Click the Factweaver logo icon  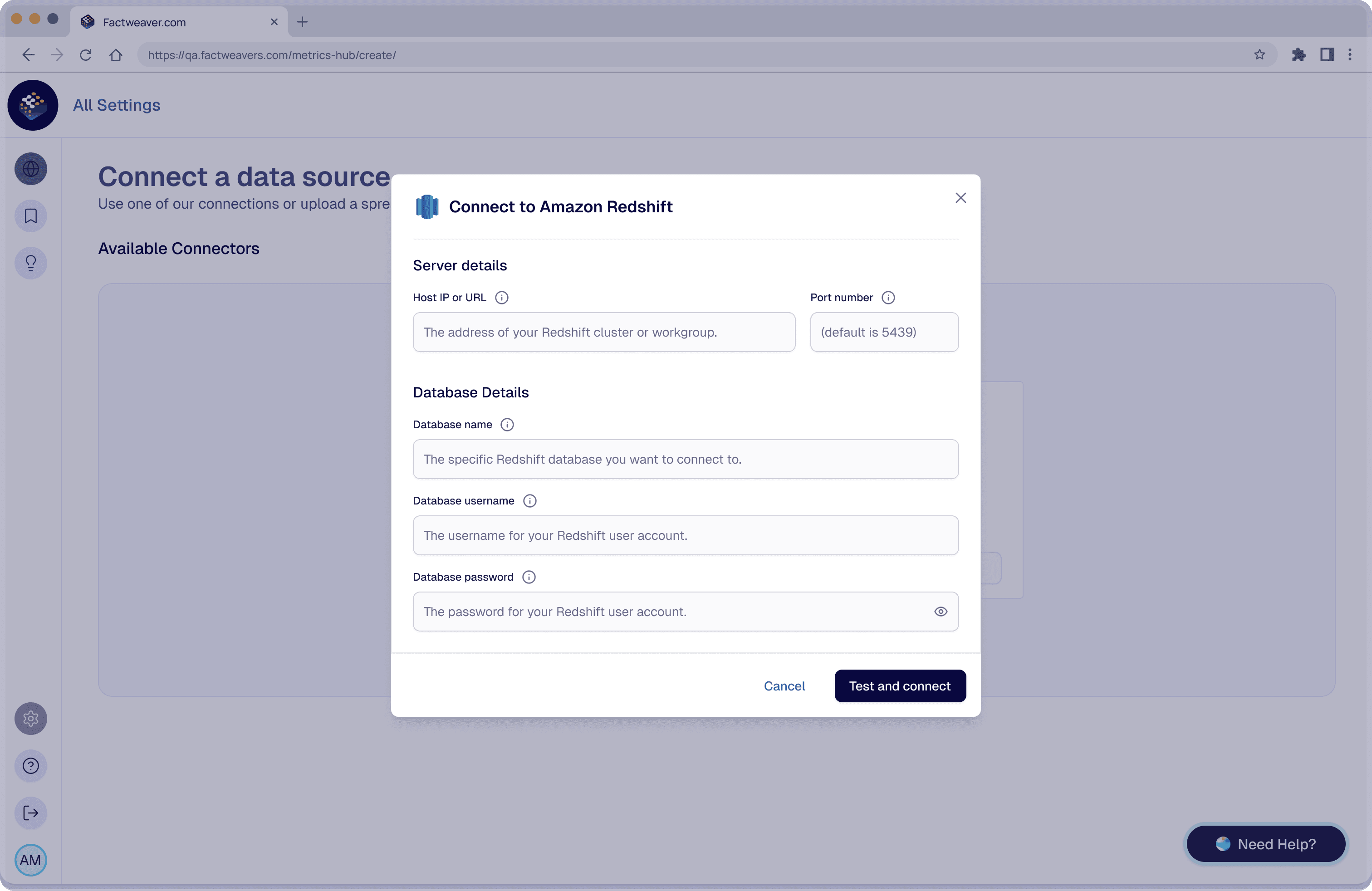point(33,105)
